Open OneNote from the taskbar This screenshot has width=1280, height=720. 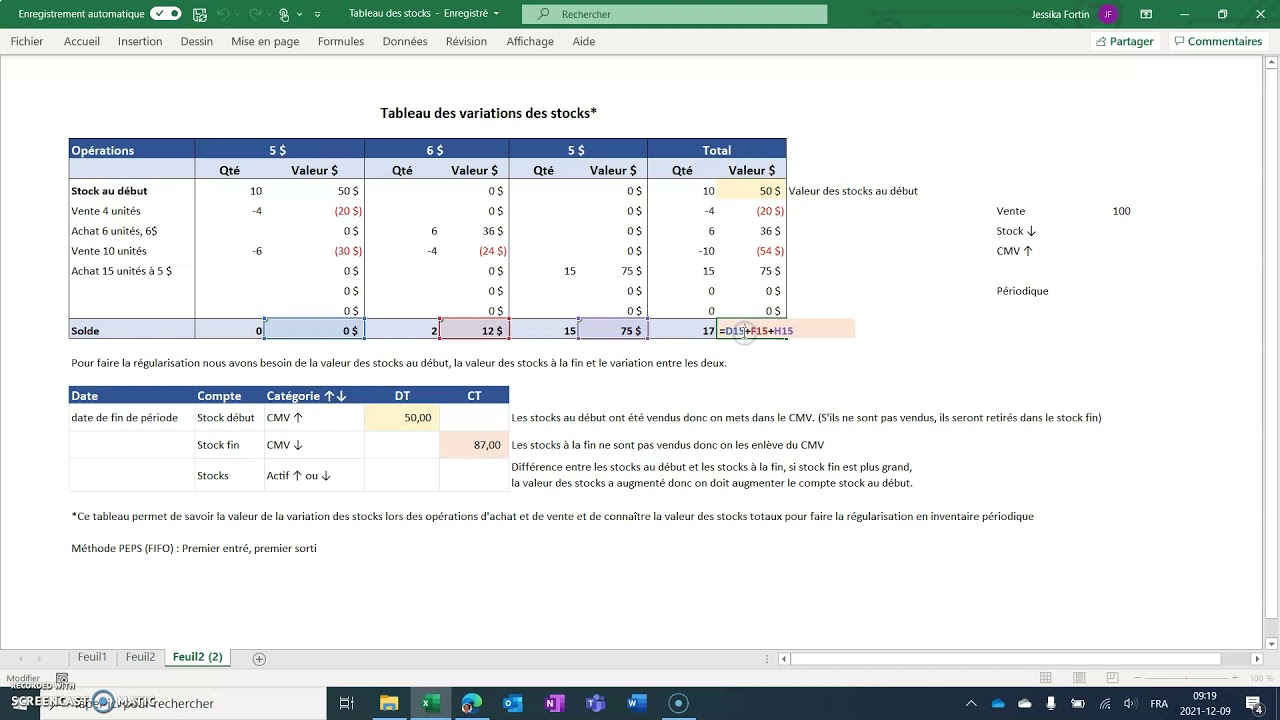tap(554, 703)
